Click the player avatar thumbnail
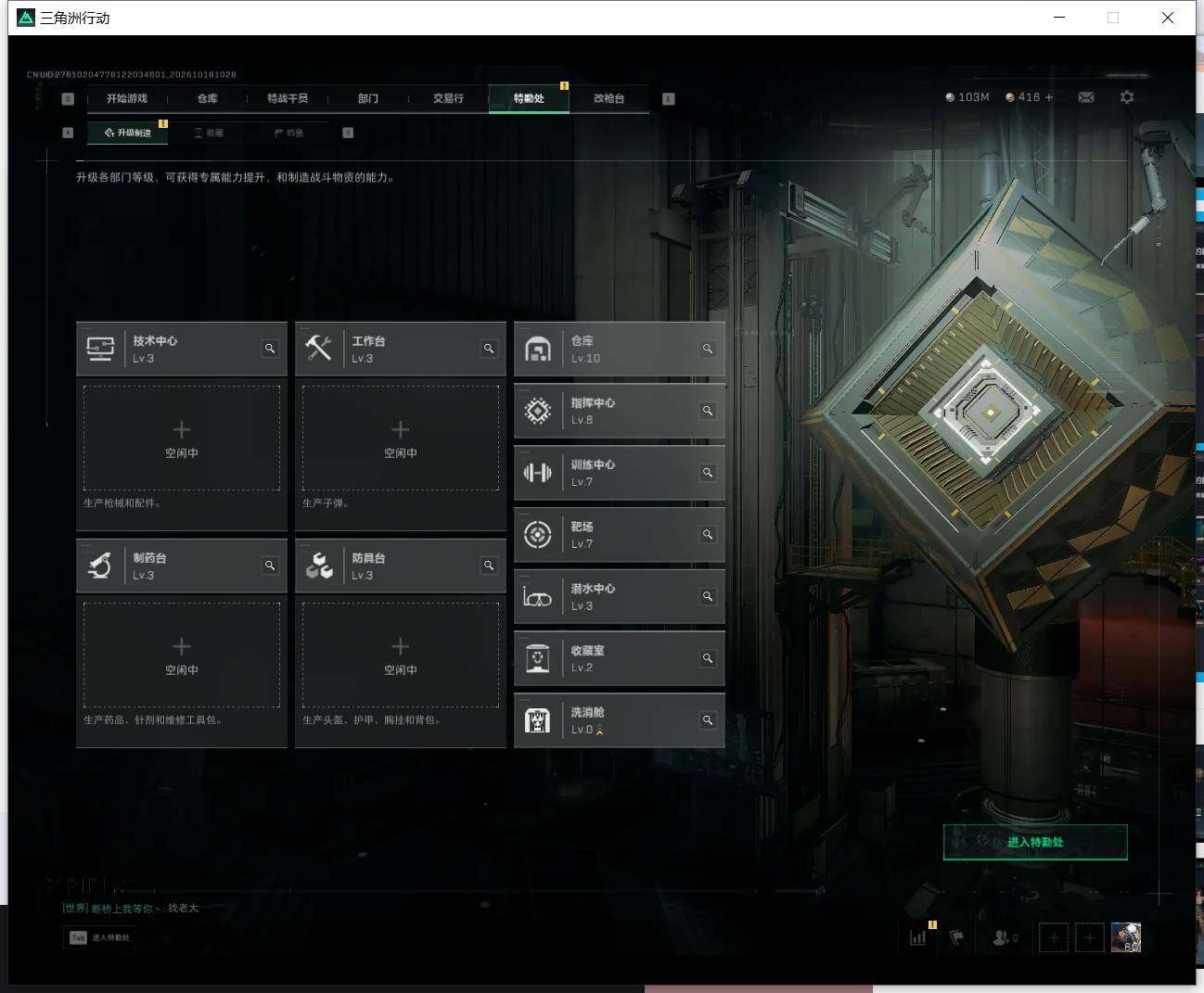Image resolution: width=1204 pixels, height=993 pixels. [x=1126, y=937]
